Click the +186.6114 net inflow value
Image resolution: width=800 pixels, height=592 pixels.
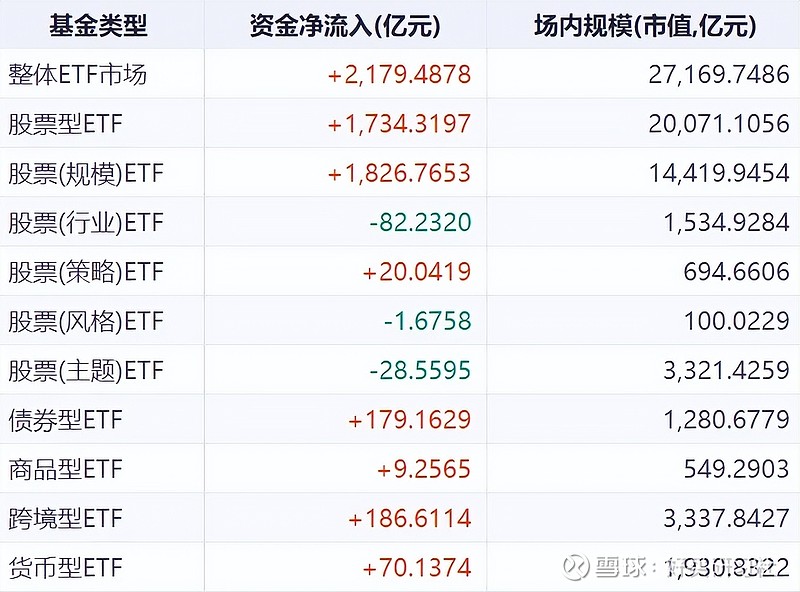pyautogui.click(x=409, y=519)
